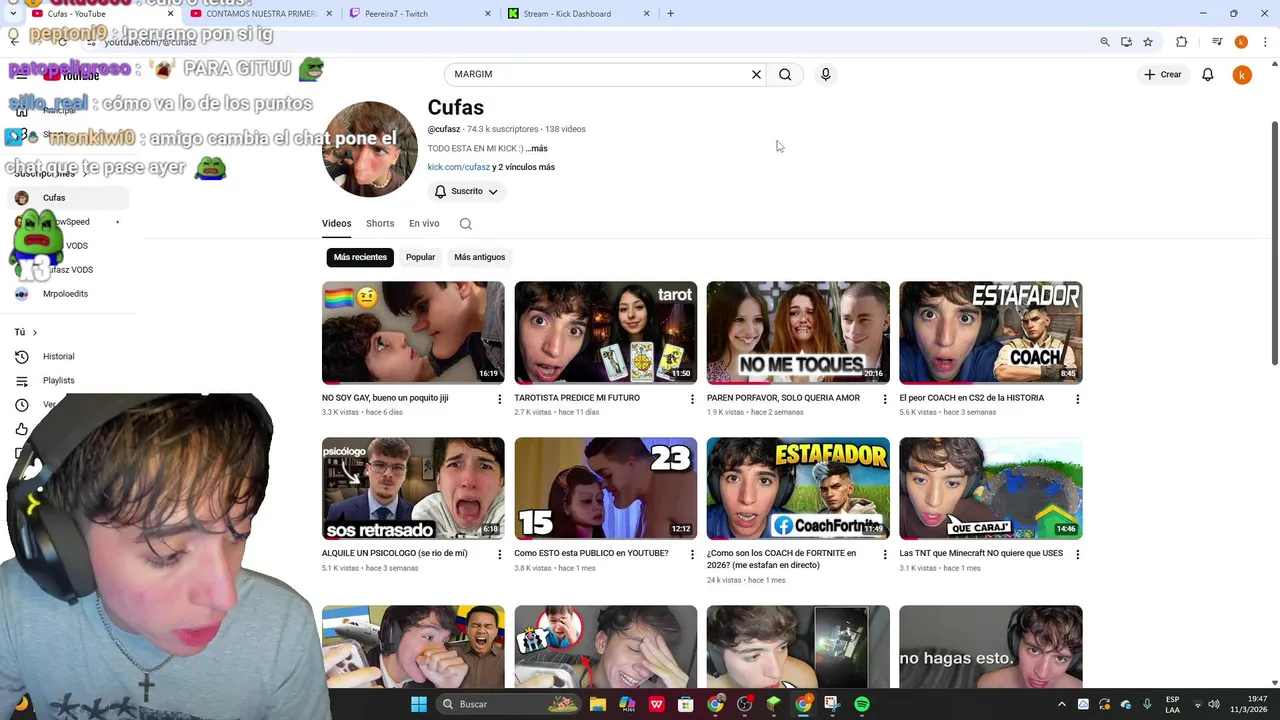Open the Suscrito subscription dropdown
This screenshot has width=1280, height=720.
click(466, 191)
